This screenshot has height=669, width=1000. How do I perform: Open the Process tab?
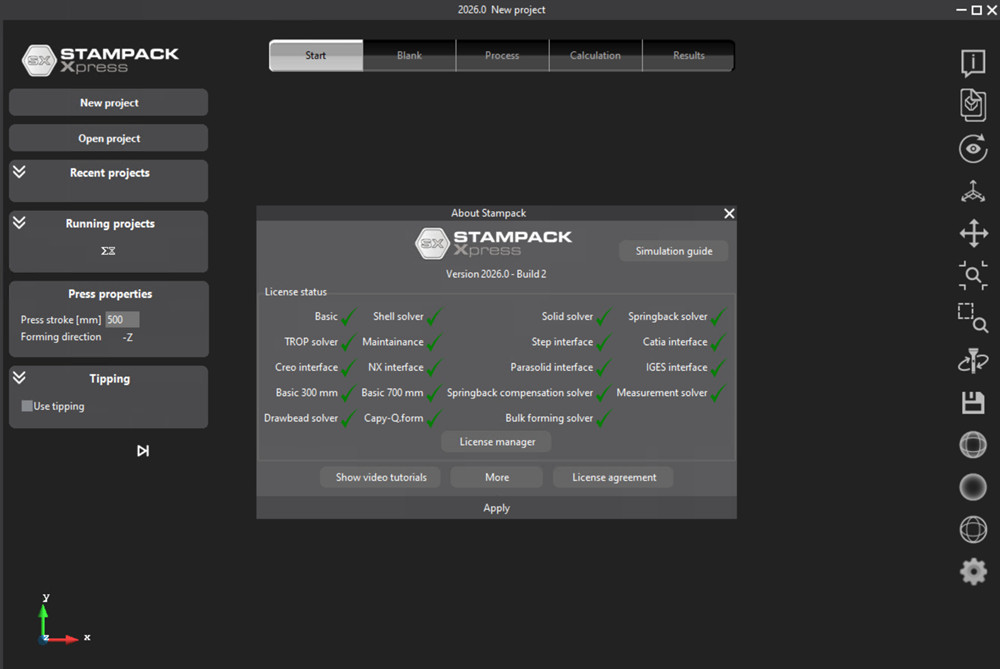502,55
